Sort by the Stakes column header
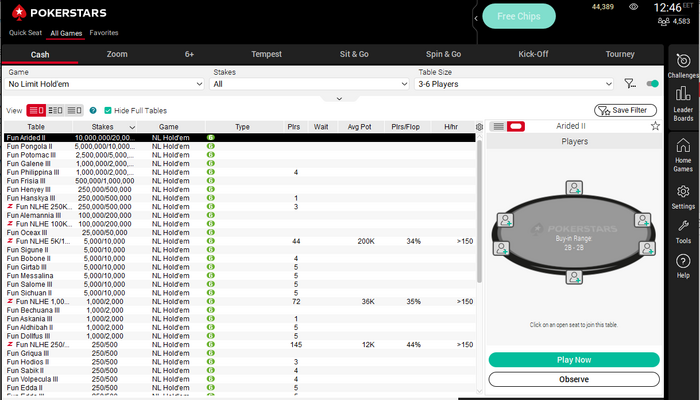This screenshot has height=400, width=700. pyautogui.click(x=104, y=127)
